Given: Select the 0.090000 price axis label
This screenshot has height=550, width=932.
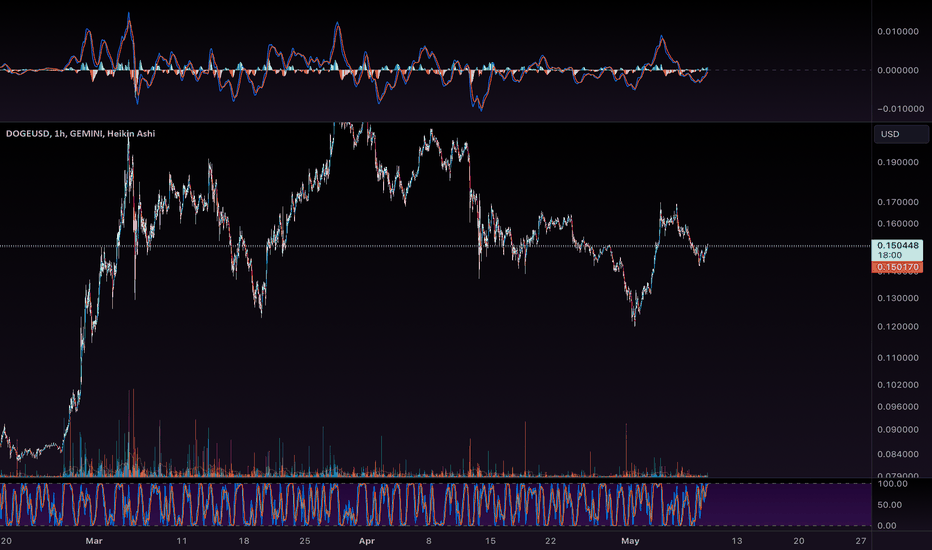Looking at the screenshot, I should 898,429.
